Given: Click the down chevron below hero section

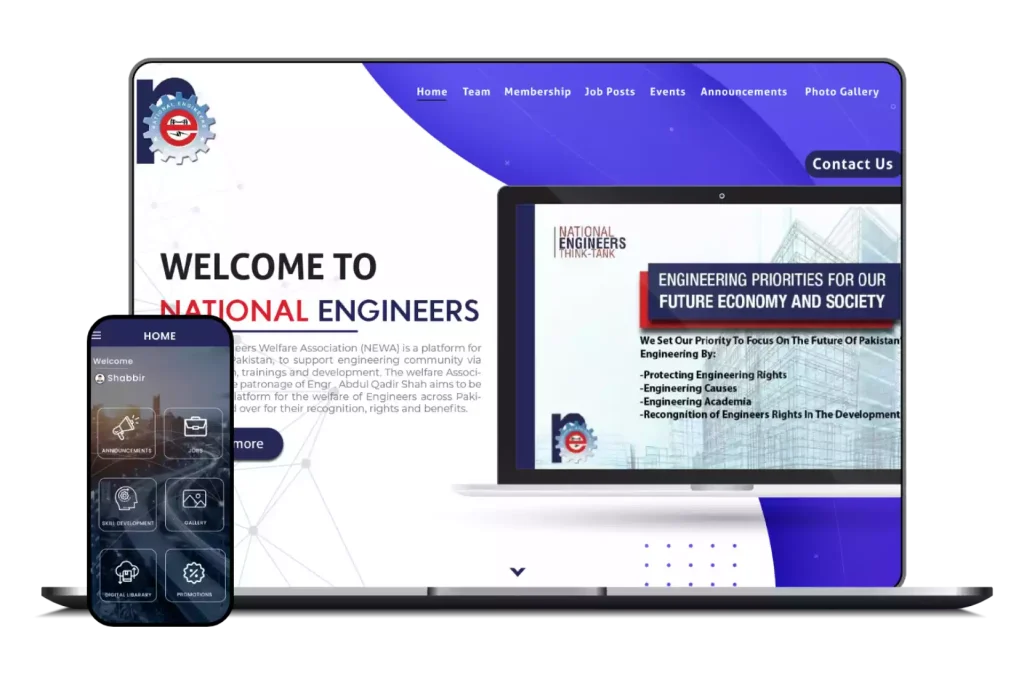Looking at the screenshot, I should [518, 572].
